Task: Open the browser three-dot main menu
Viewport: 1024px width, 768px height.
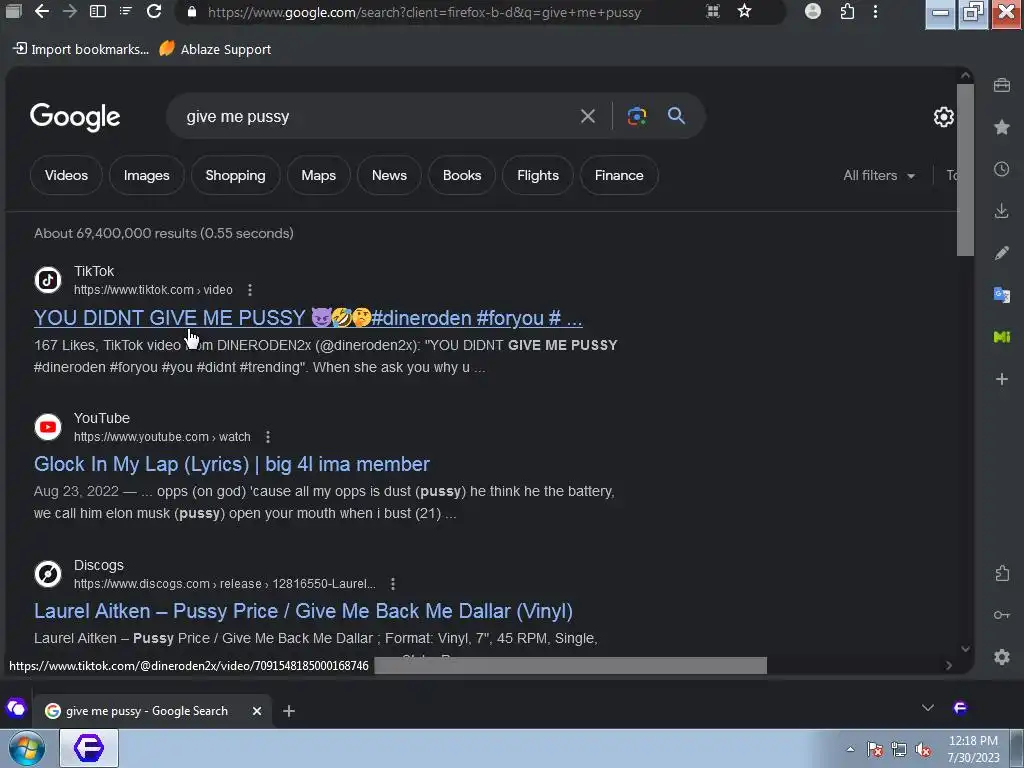Action: [876, 11]
